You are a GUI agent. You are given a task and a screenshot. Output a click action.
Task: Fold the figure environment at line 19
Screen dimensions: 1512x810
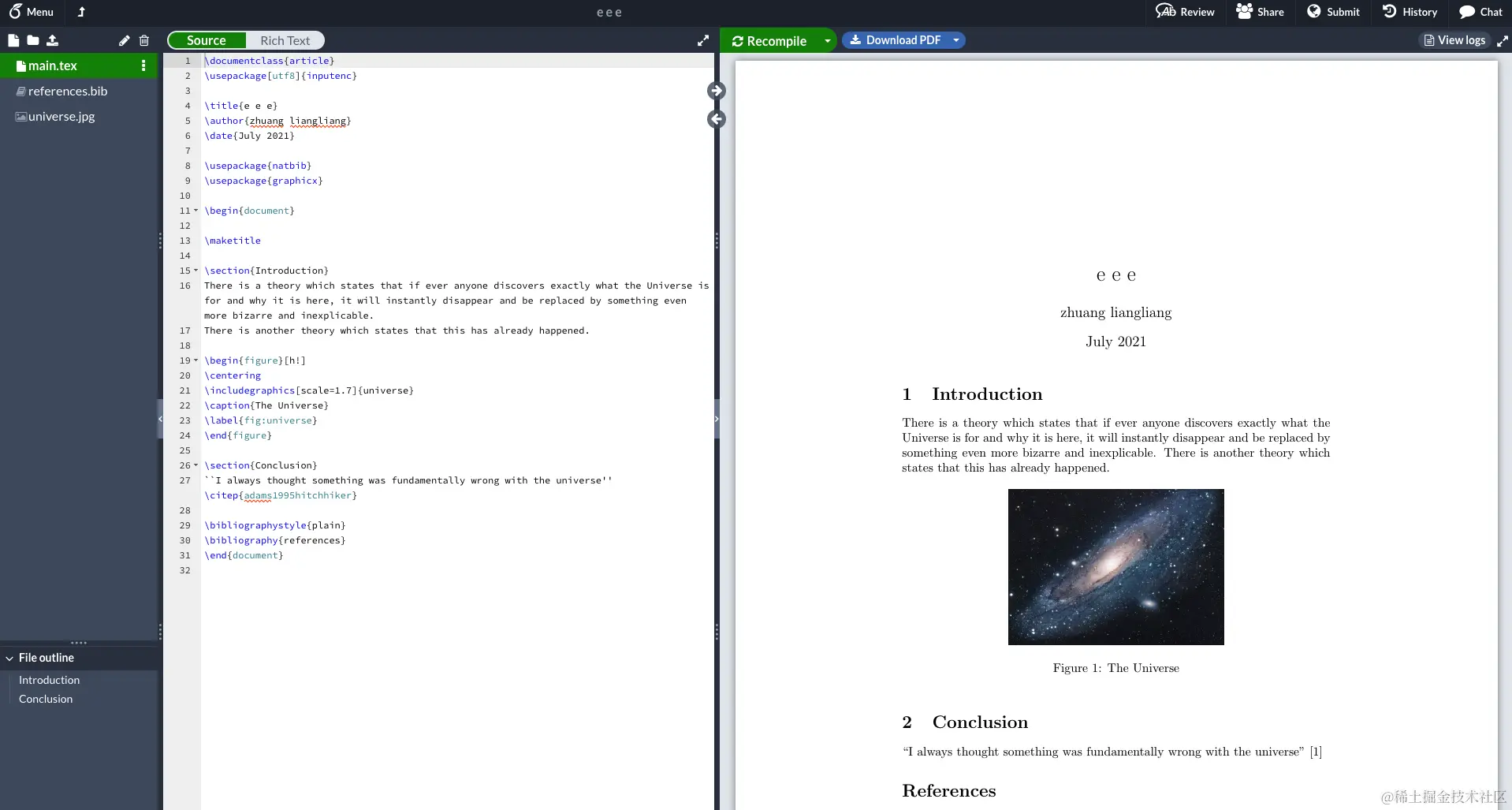[x=196, y=360]
